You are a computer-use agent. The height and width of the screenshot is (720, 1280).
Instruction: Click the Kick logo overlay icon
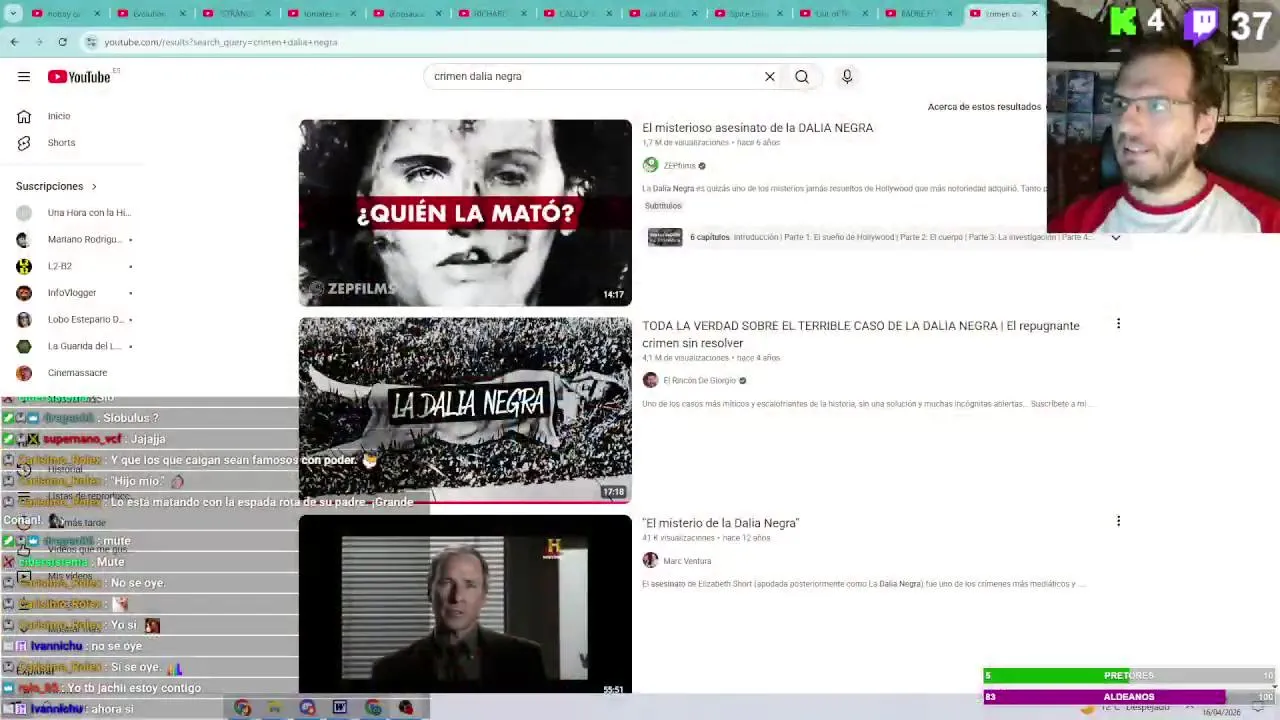(x=1123, y=22)
